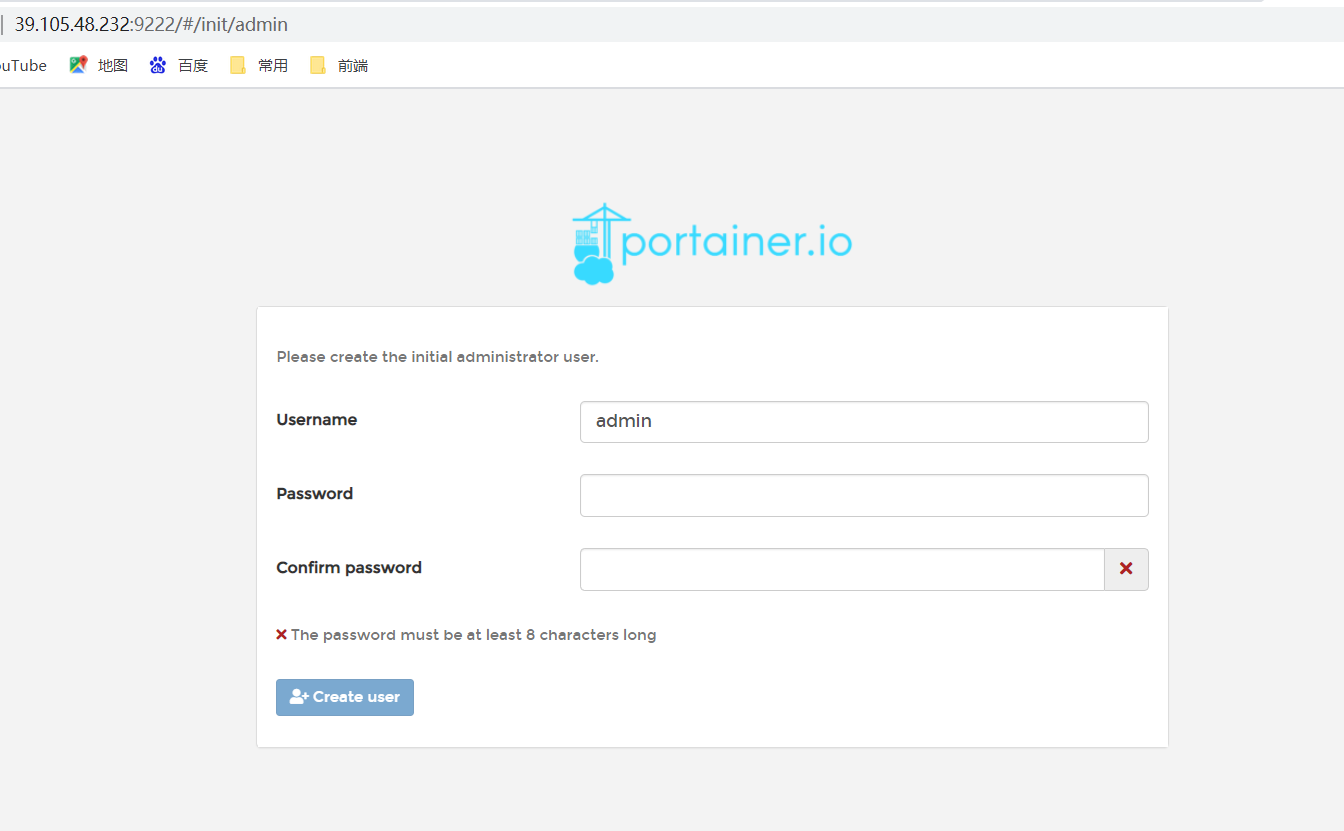Click the Username input field
The height and width of the screenshot is (831, 1344).
[x=864, y=421]
